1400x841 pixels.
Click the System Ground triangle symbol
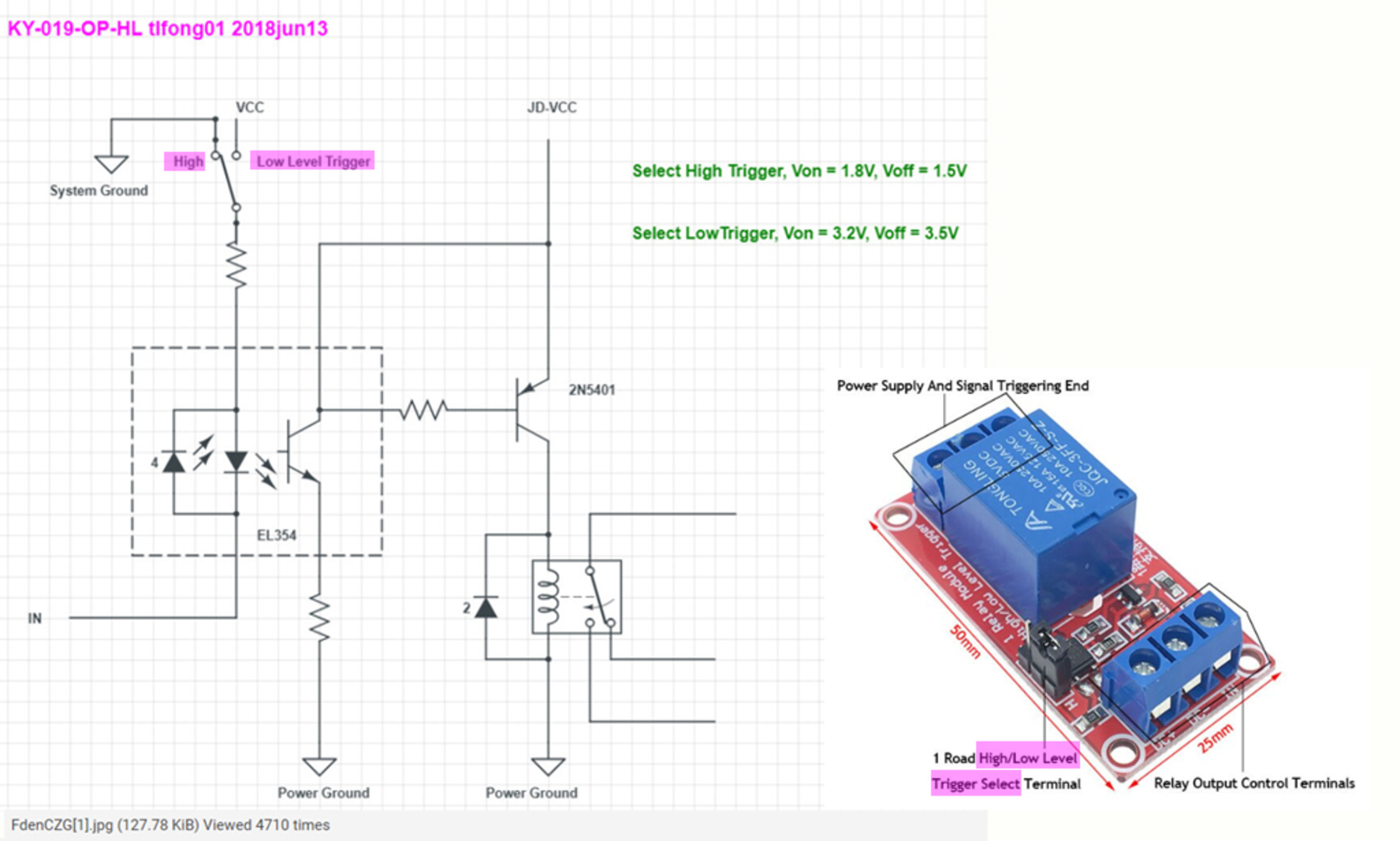point(111,164)
